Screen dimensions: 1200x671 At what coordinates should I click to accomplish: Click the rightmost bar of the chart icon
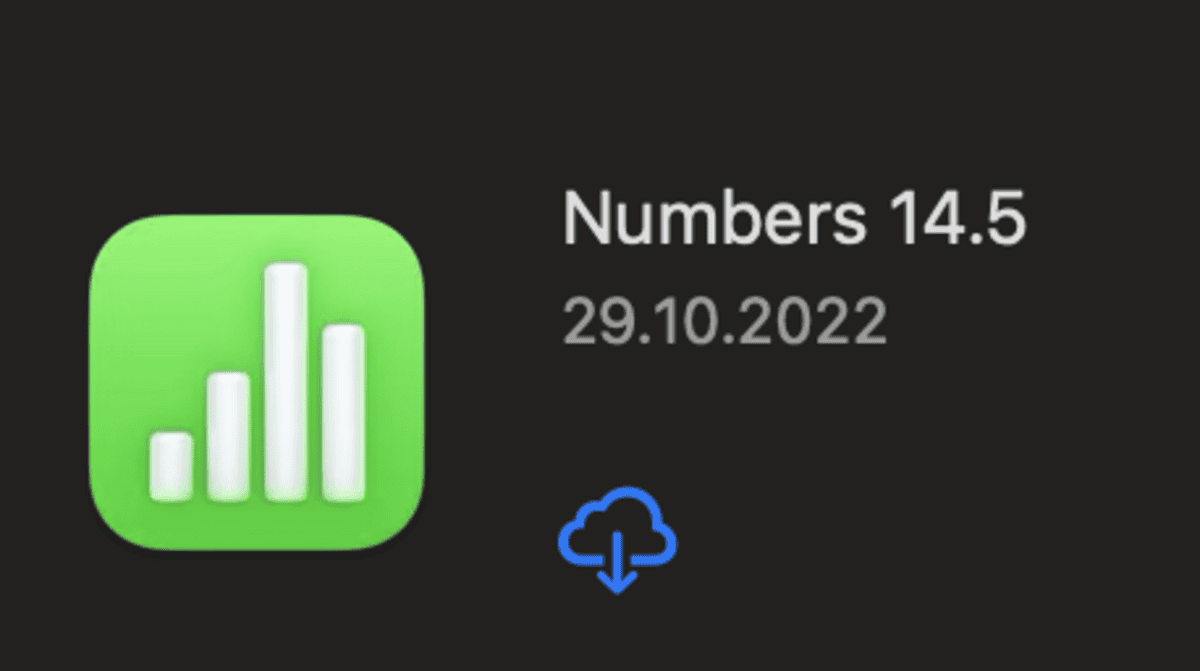(344, 412)
